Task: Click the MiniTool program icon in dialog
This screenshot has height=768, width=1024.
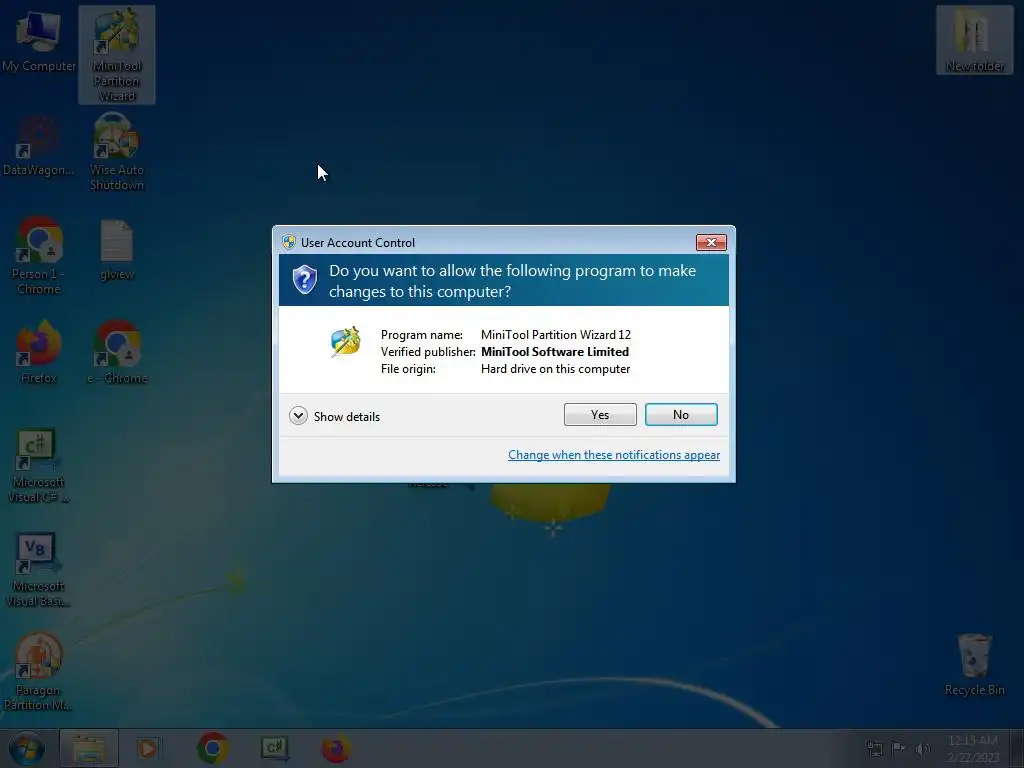Action: click(x=345, y=341)
